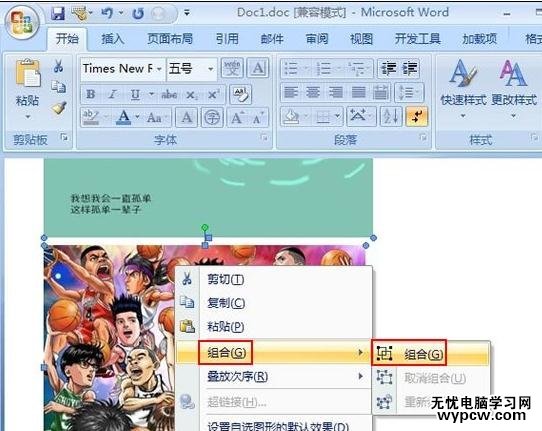Viewport: 542px width, 431px height.
Task: Apply character shading (A) icon
Action: coord(187,118)
